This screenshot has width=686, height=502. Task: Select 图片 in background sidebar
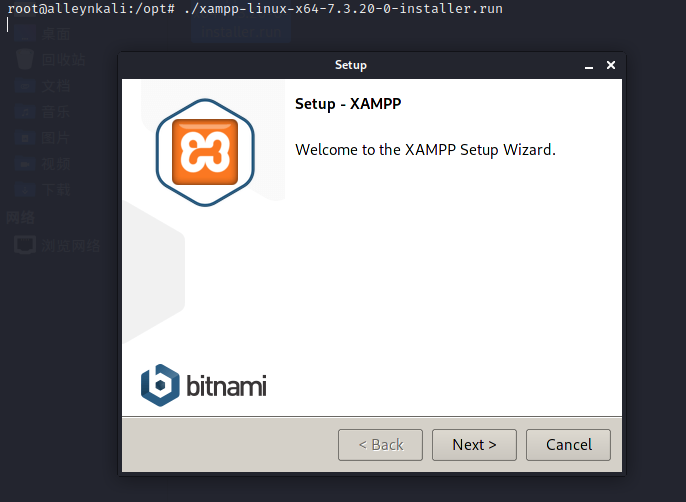coord(42,138)
